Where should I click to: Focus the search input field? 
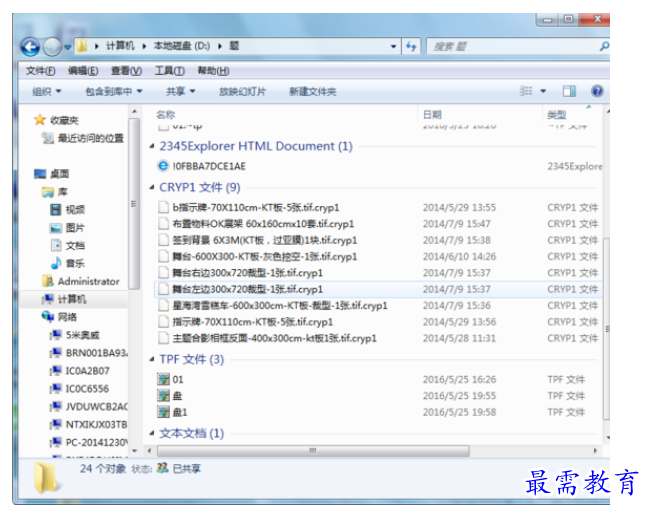[513, 46]
